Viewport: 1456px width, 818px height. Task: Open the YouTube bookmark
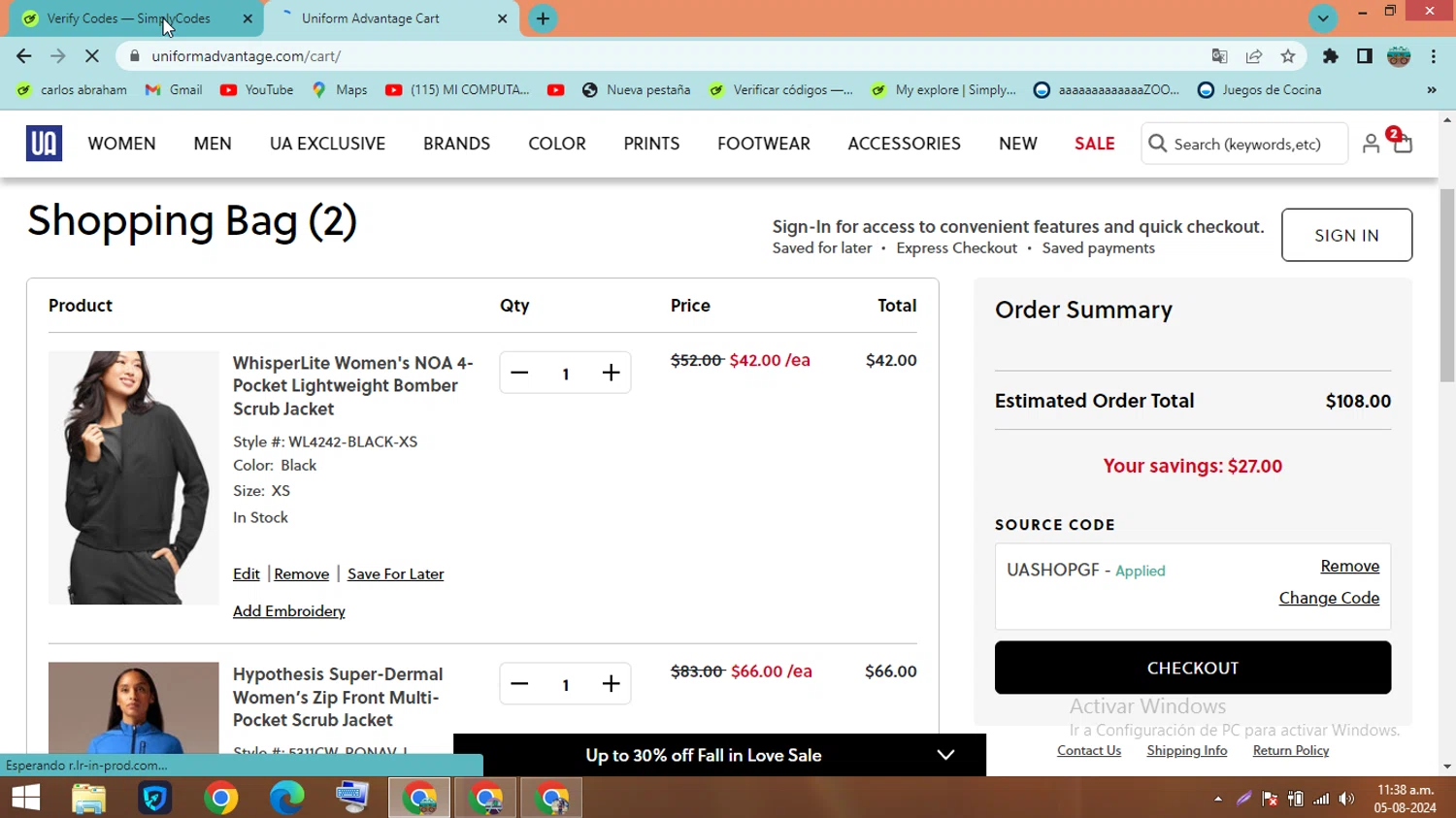[x=257, y=90]
